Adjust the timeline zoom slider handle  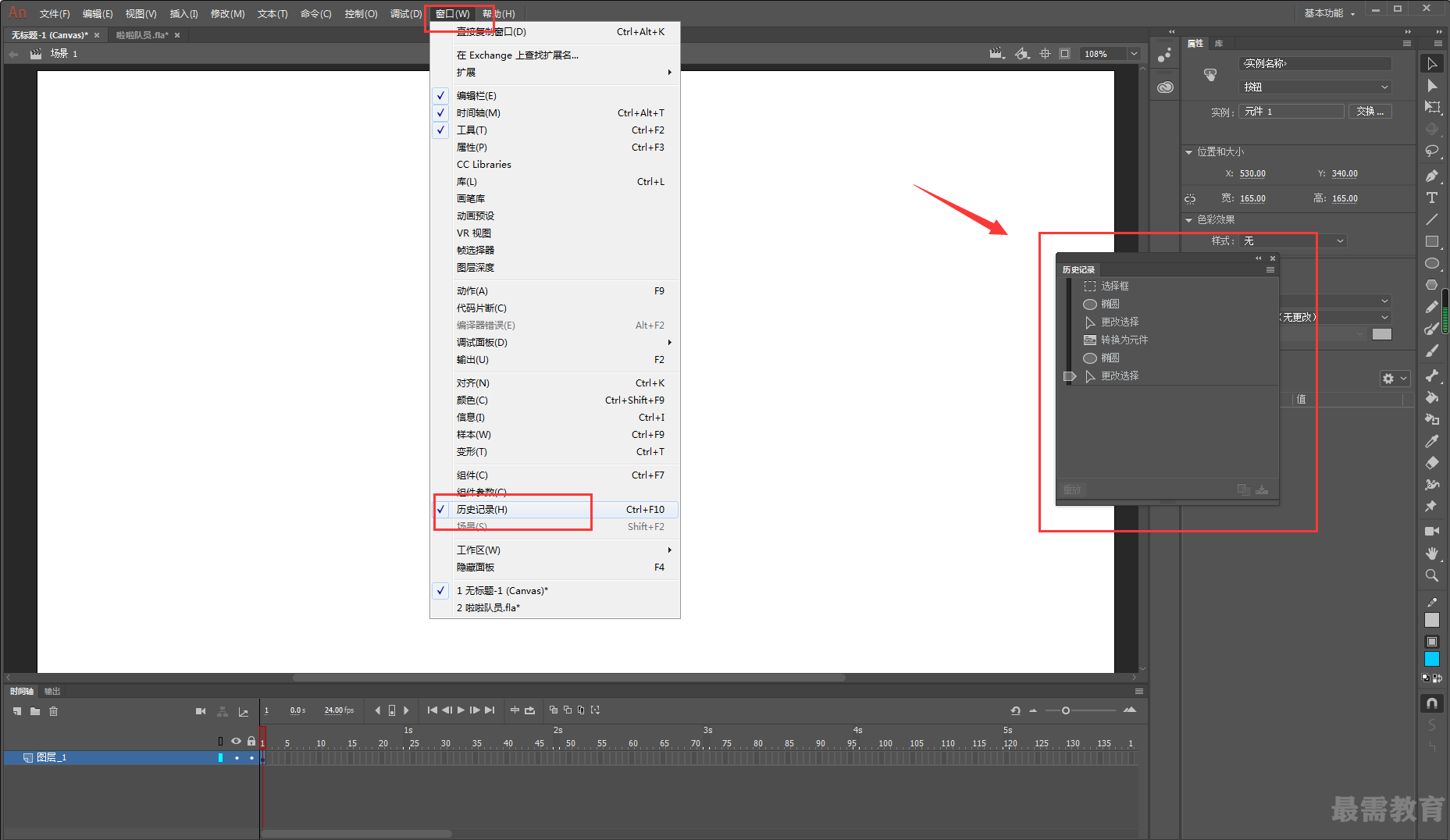tap(1066, 710)
